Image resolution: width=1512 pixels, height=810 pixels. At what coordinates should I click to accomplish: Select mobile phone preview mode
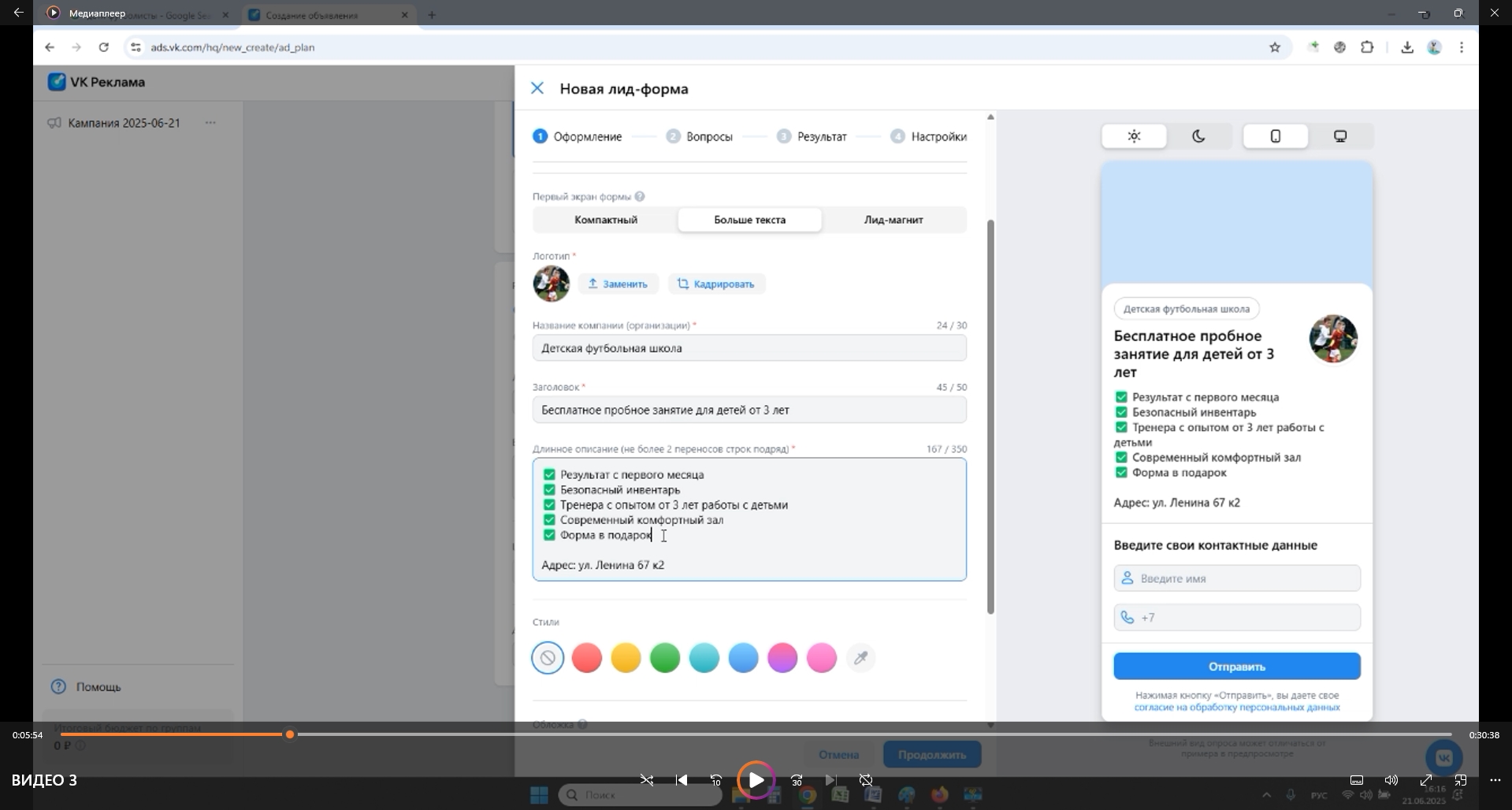[1276, 136]
